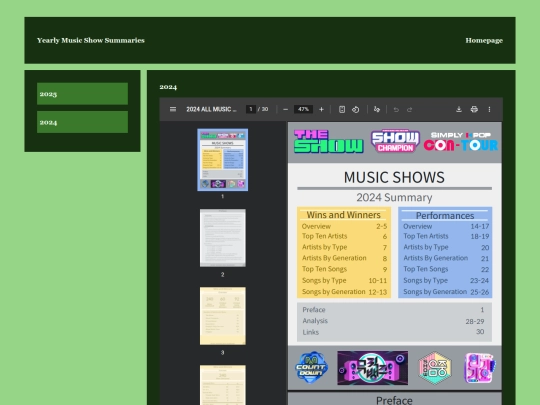Image resolution: width=540 pixels, height=405 pixels.
Task: Click Performances Overview 14-17 entry
Action: tap(446, 226)
